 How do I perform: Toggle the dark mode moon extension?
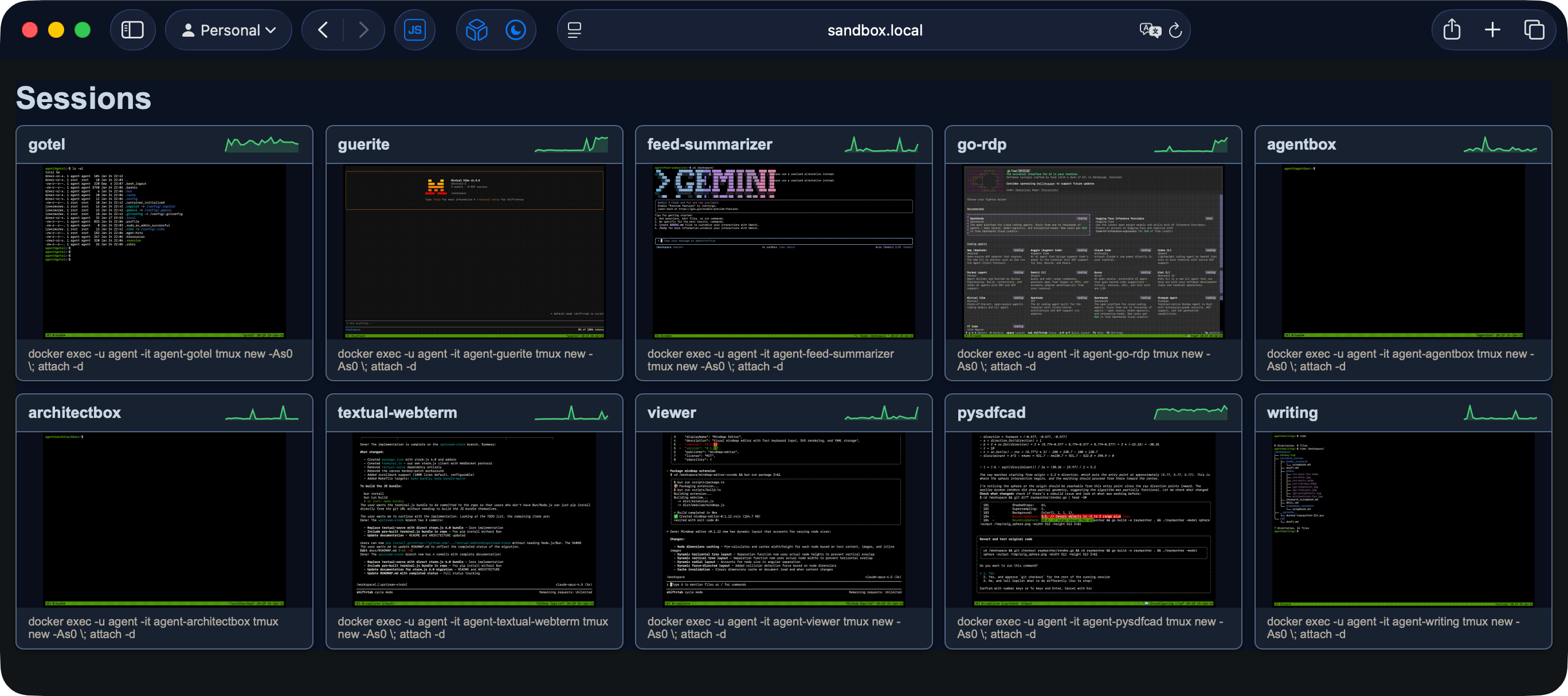pyautogui.click(x=516, y=30)
